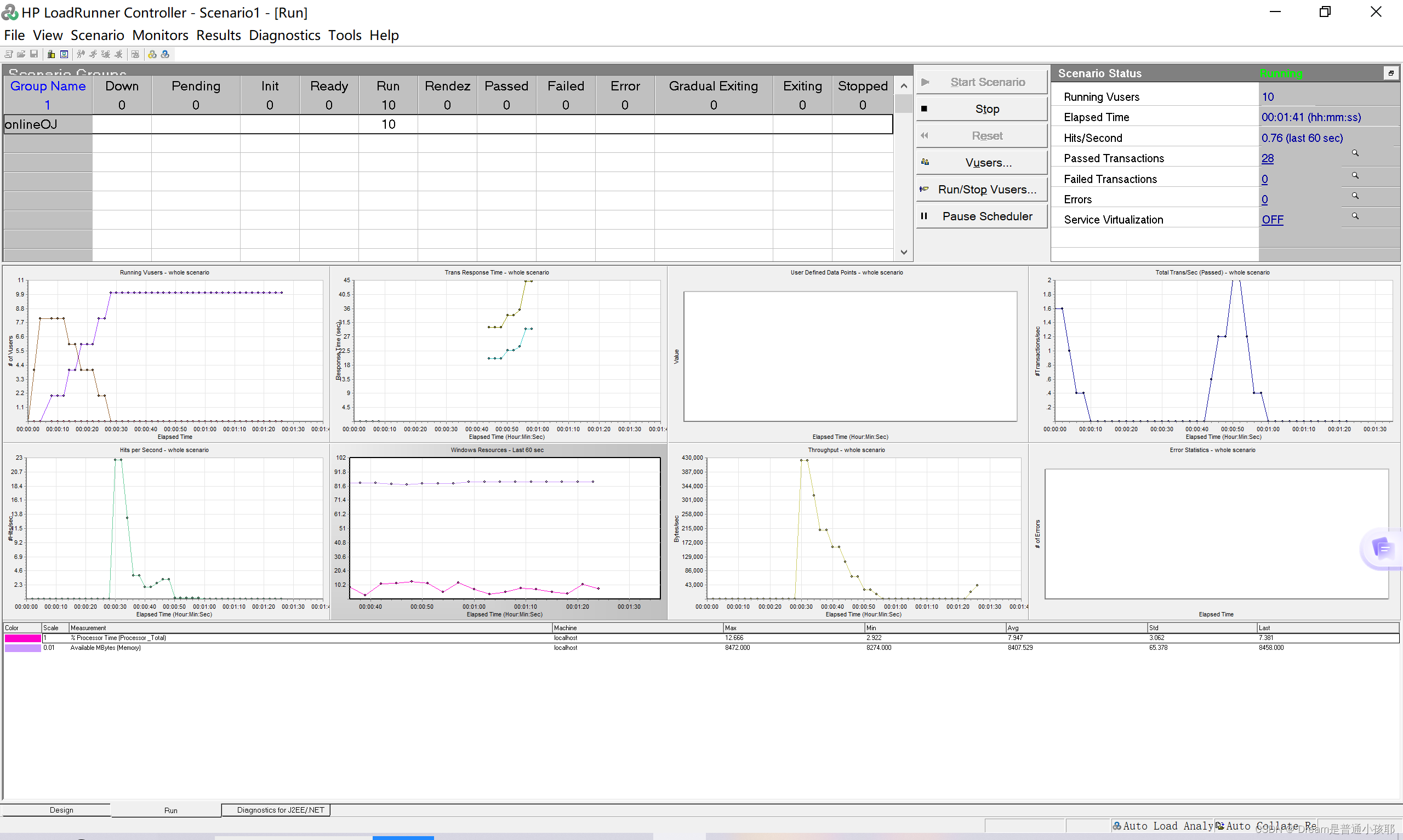Click the yellow Analysis rings toolbar icon
This screenshot has width=1403, height=840.
pos(152,54)
